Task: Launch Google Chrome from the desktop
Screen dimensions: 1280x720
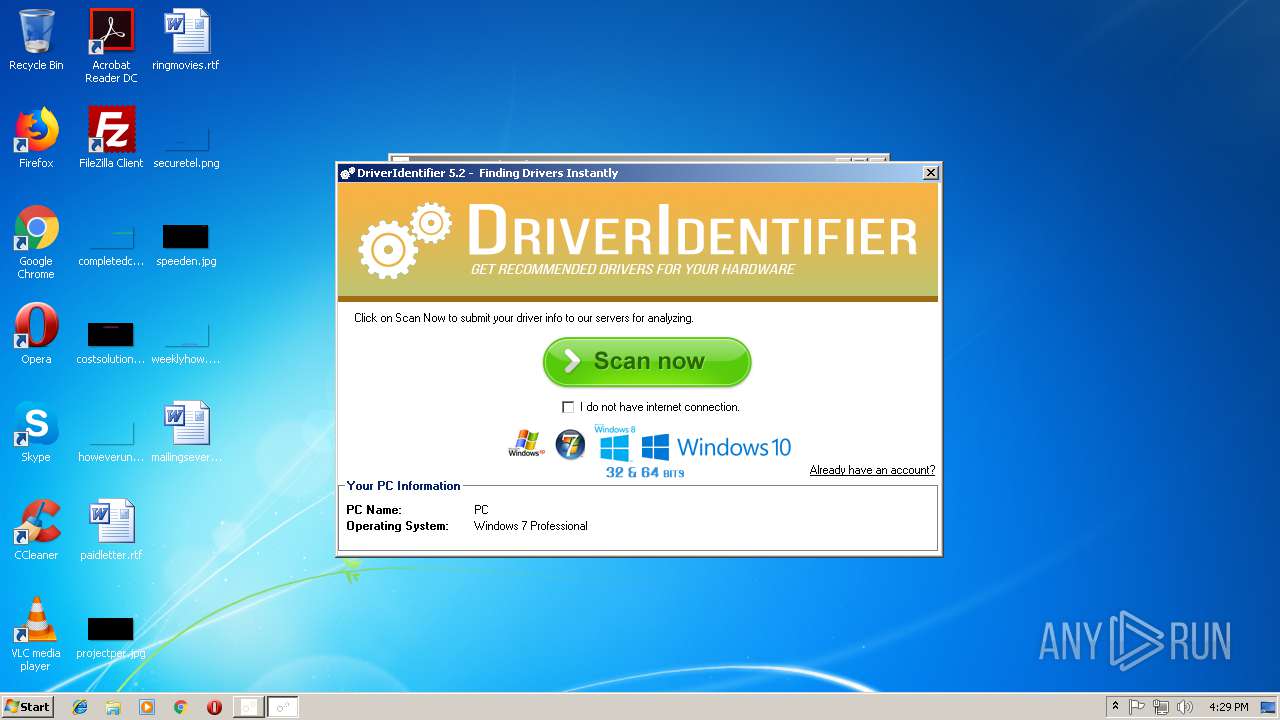Action: [36, 242]
